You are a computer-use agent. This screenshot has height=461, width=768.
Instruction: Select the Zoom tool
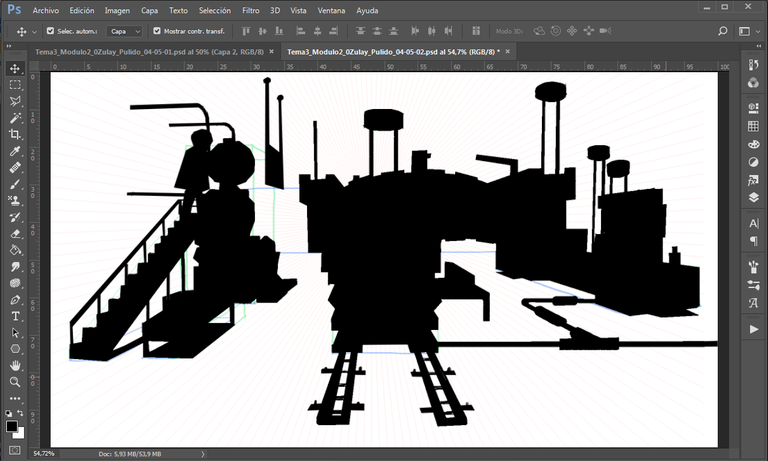pos(15,382)
